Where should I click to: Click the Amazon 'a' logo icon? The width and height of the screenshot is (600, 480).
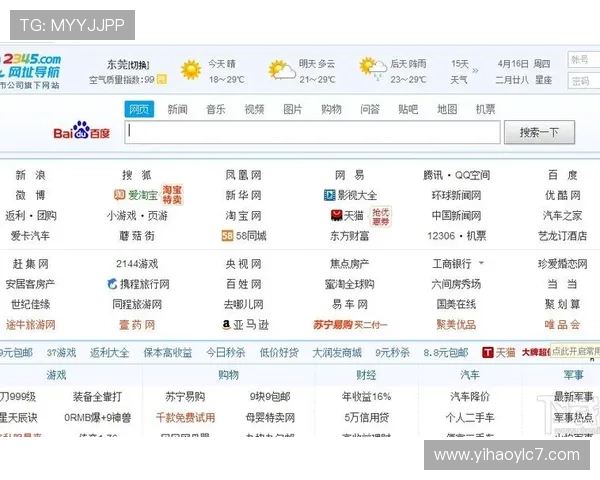tap(227, 325)
